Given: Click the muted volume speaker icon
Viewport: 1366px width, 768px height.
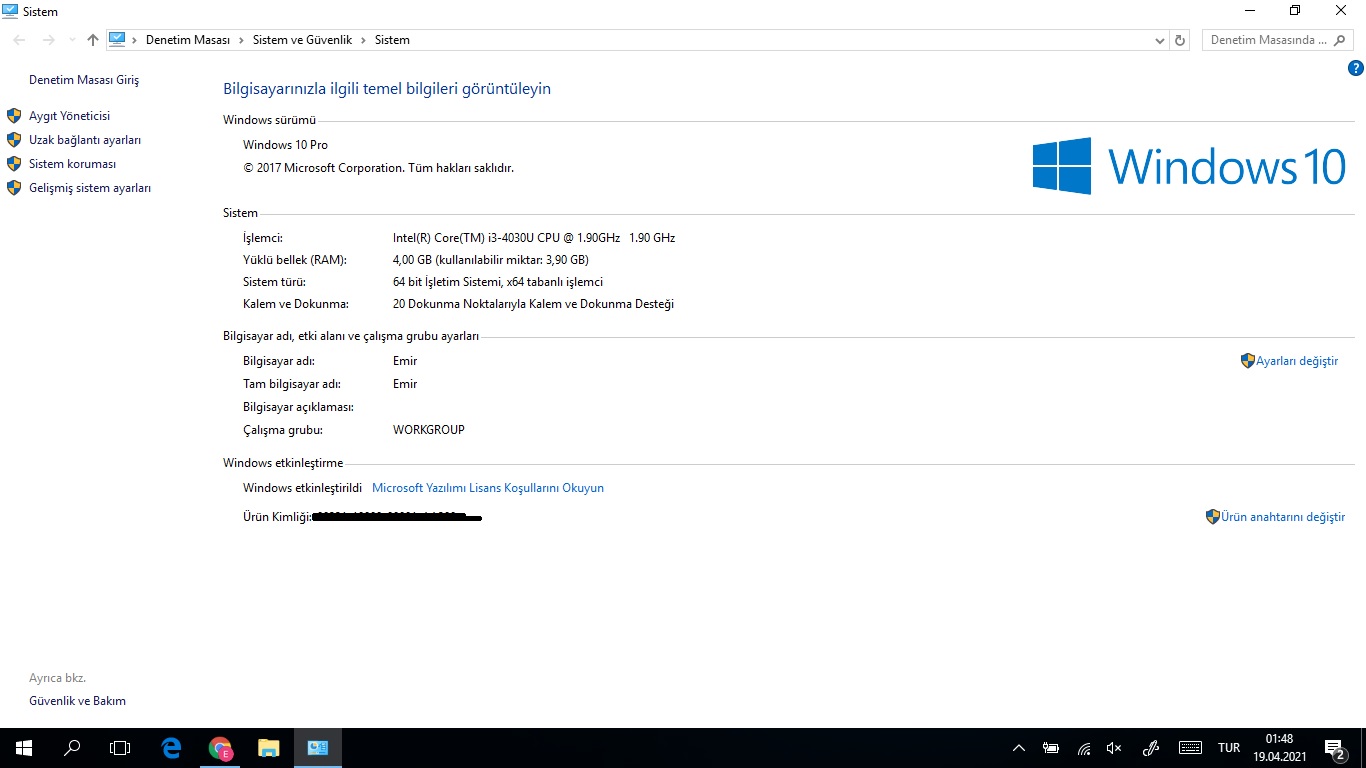Looking at the screenshot, I should point(1115,748).
